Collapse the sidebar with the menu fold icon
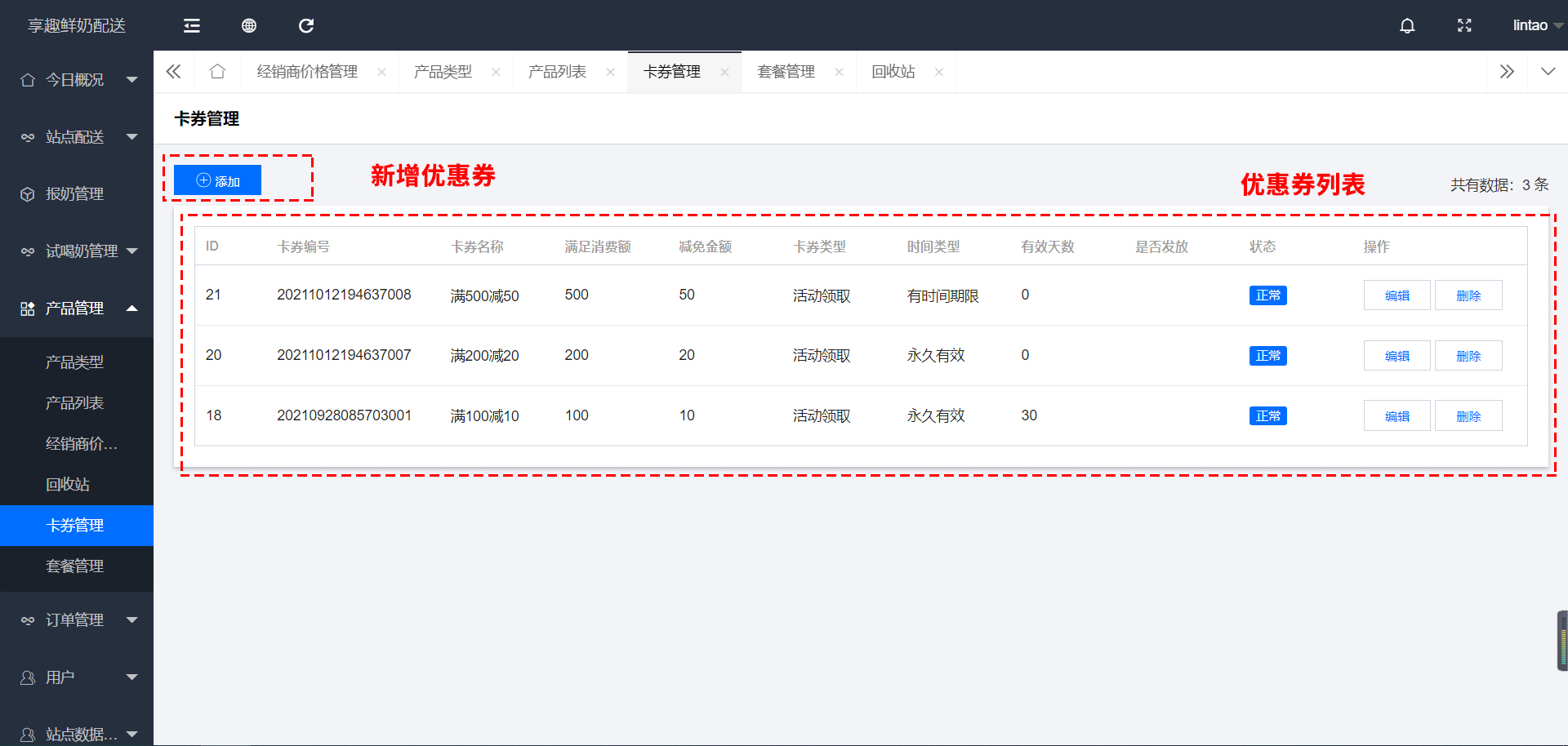Viewport: 1568px width, 746px height. (192, 26)
